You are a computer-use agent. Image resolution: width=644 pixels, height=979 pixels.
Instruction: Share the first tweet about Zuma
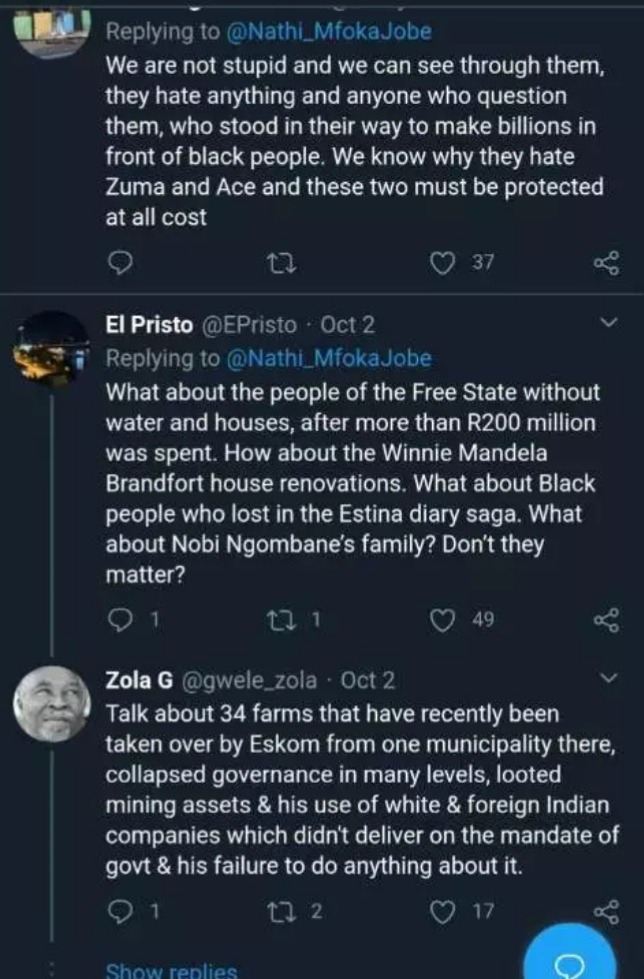coord(607,263)
